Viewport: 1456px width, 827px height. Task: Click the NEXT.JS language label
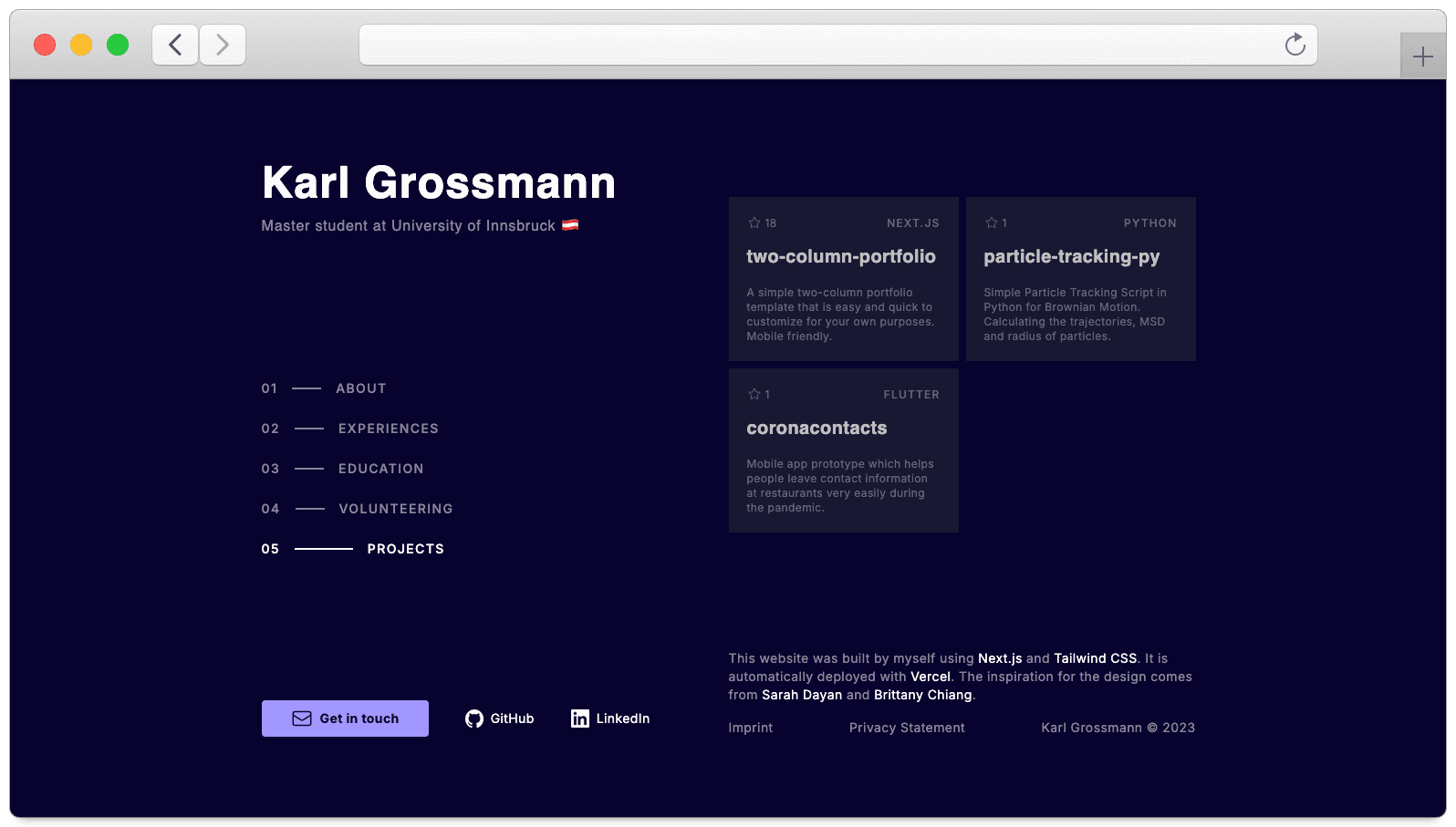coord(913,223)
